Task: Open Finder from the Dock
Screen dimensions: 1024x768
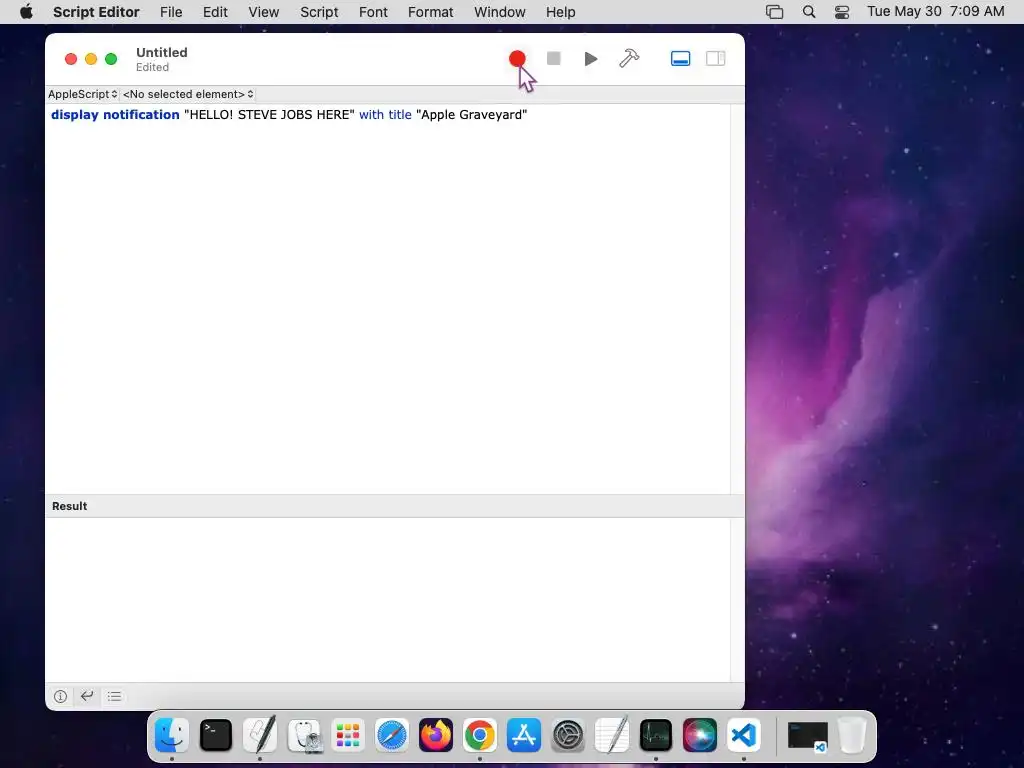Action: (172, 735)
